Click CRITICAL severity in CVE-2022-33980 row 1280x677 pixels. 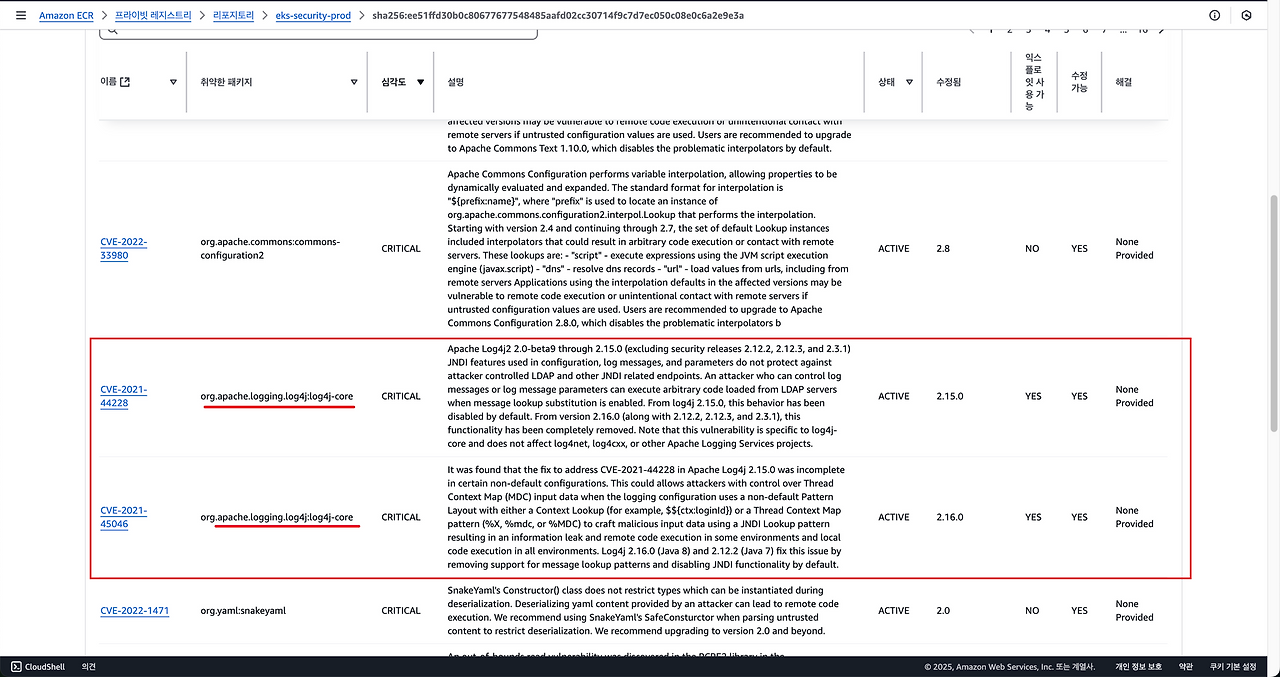tap(401, 248)
